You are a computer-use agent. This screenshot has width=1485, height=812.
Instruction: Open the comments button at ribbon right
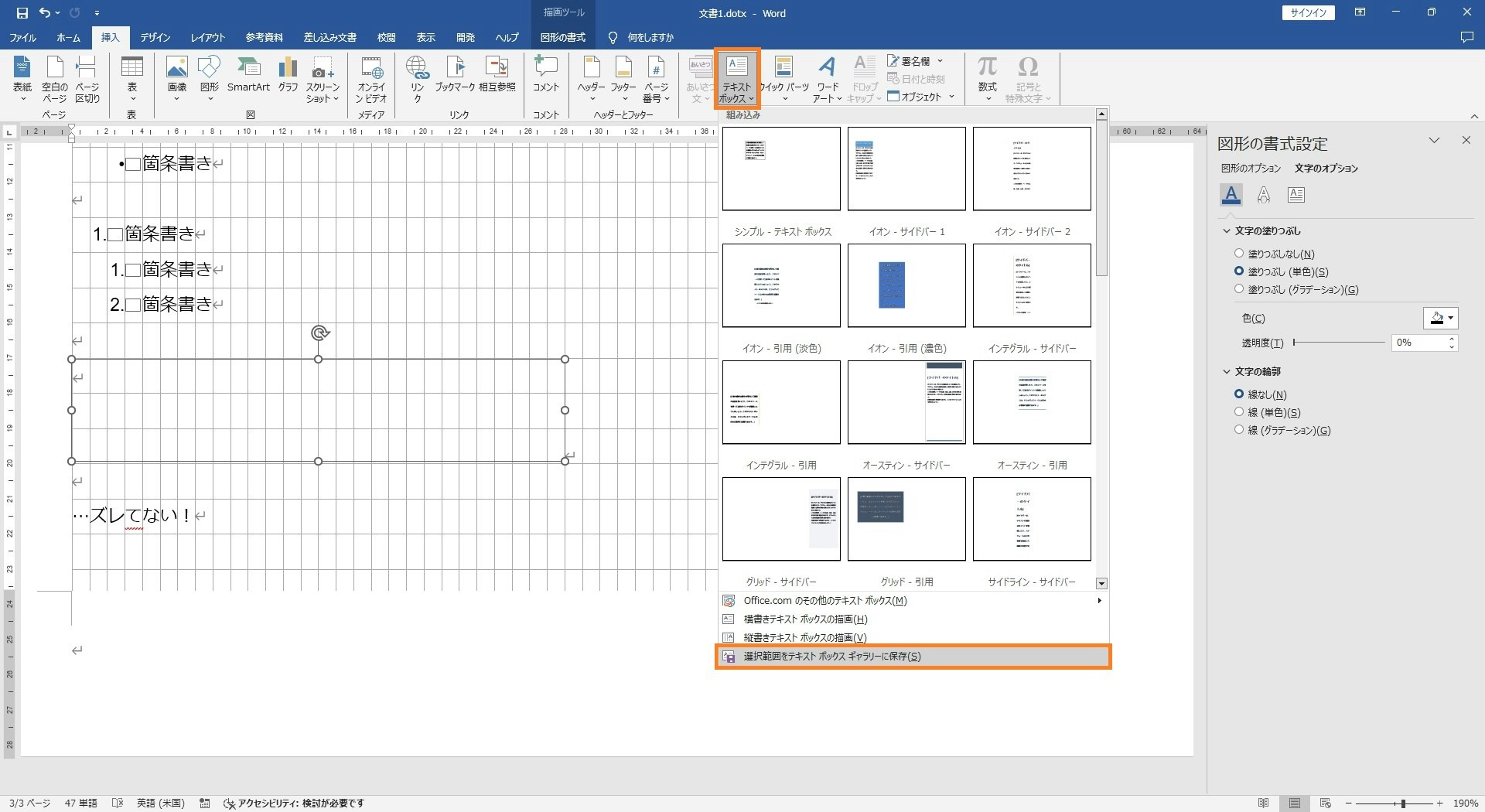[x=1466, y=37]
